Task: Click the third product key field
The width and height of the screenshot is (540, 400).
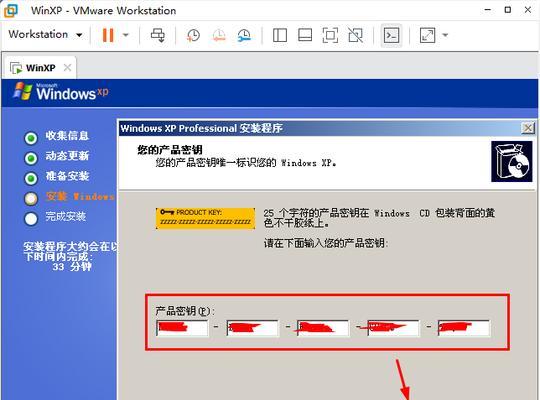Action: tap(323, 328)
